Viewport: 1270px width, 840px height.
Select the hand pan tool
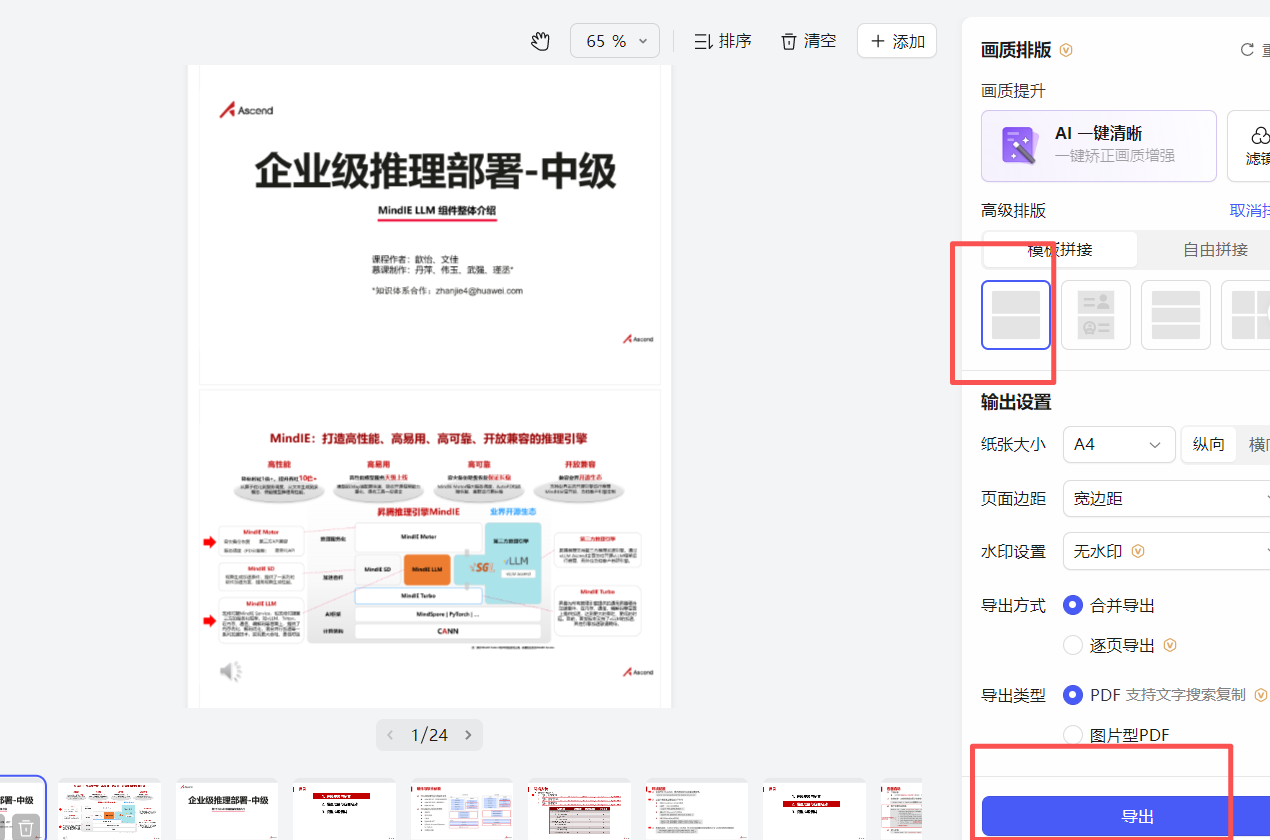541,41
